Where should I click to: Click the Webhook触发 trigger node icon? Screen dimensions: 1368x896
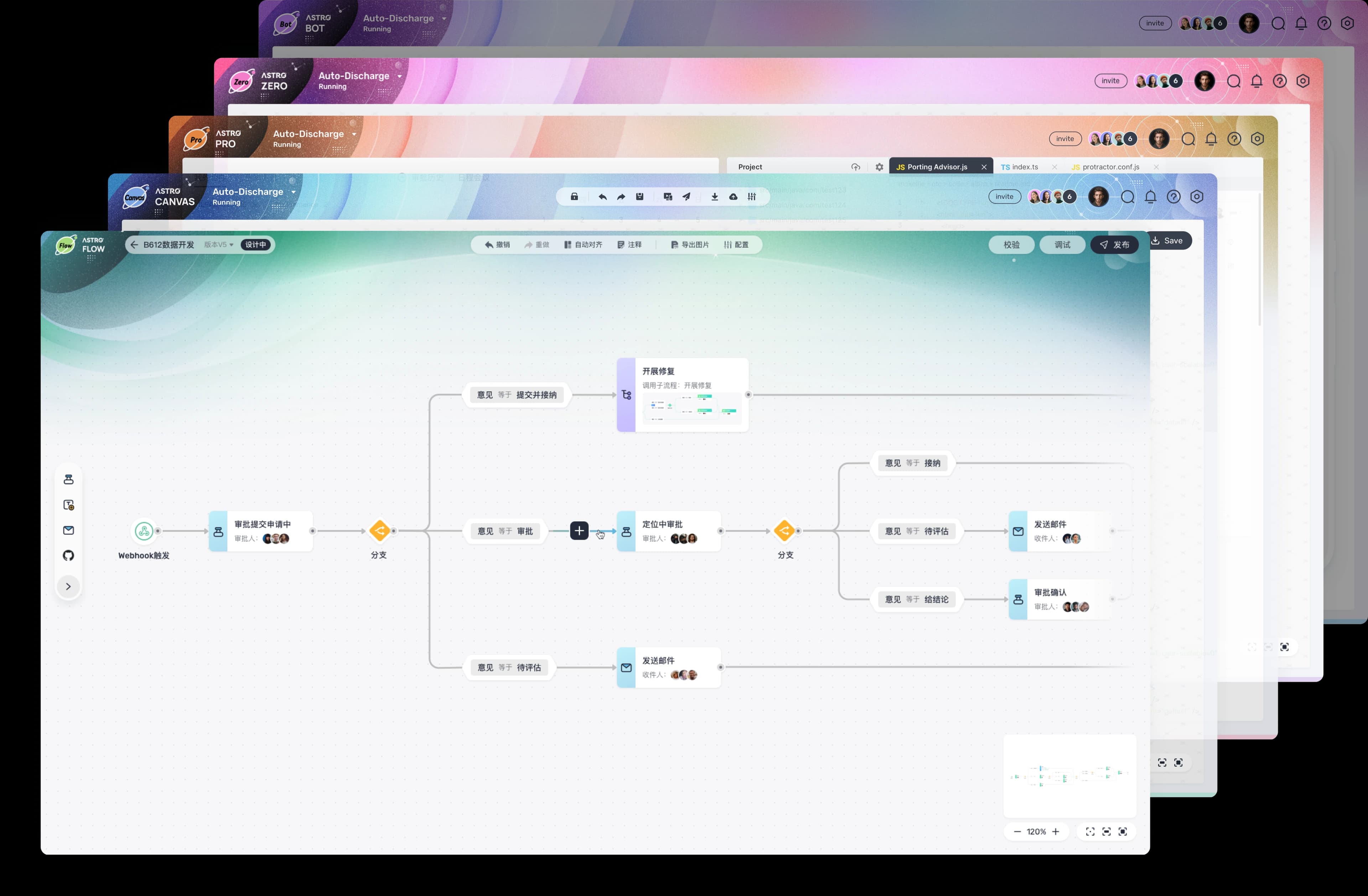click(144, 531)
